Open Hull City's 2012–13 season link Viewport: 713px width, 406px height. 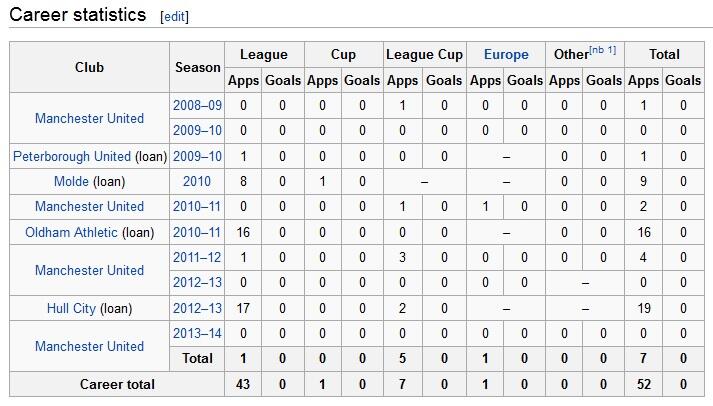pos(197,308)
